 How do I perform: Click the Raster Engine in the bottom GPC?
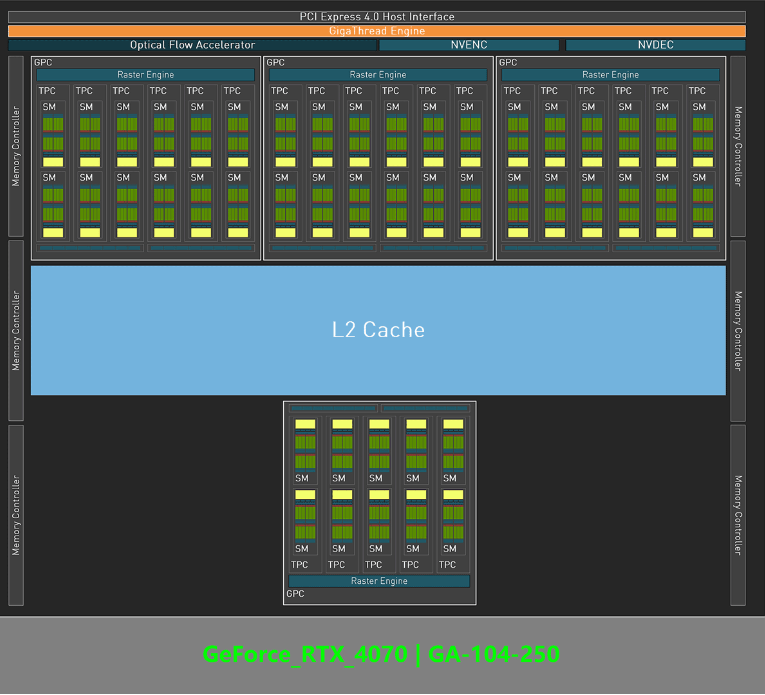[379, 581]
